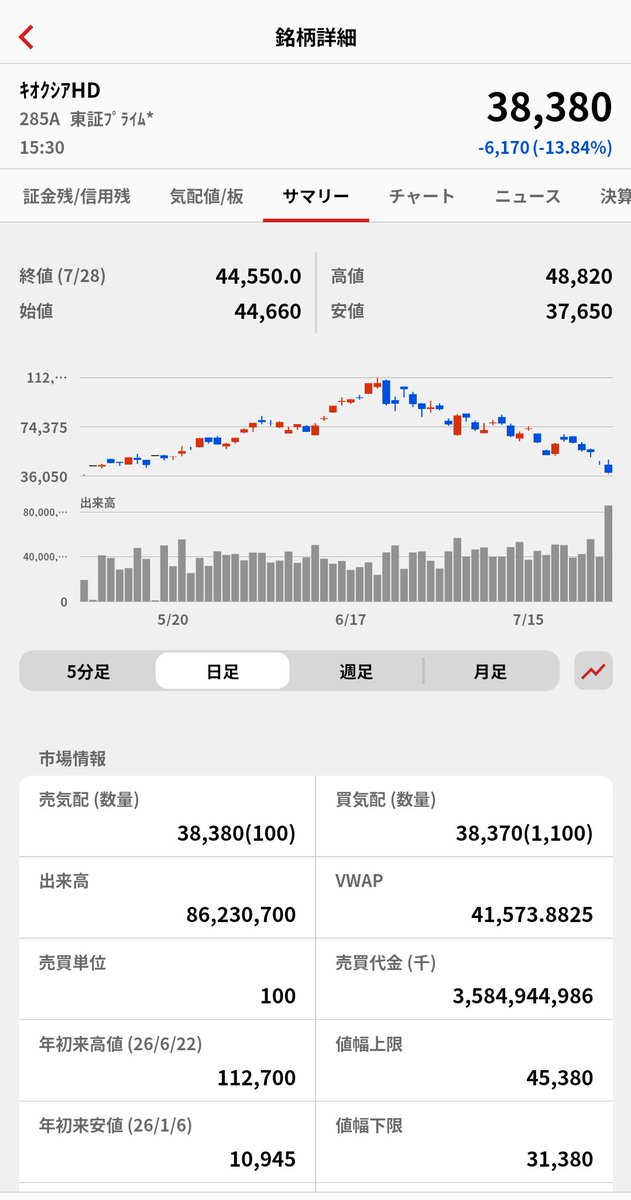Tap the 出来高 volume bar chart
The width and height of the screenshot is (631, 1200).
point(347,553)
